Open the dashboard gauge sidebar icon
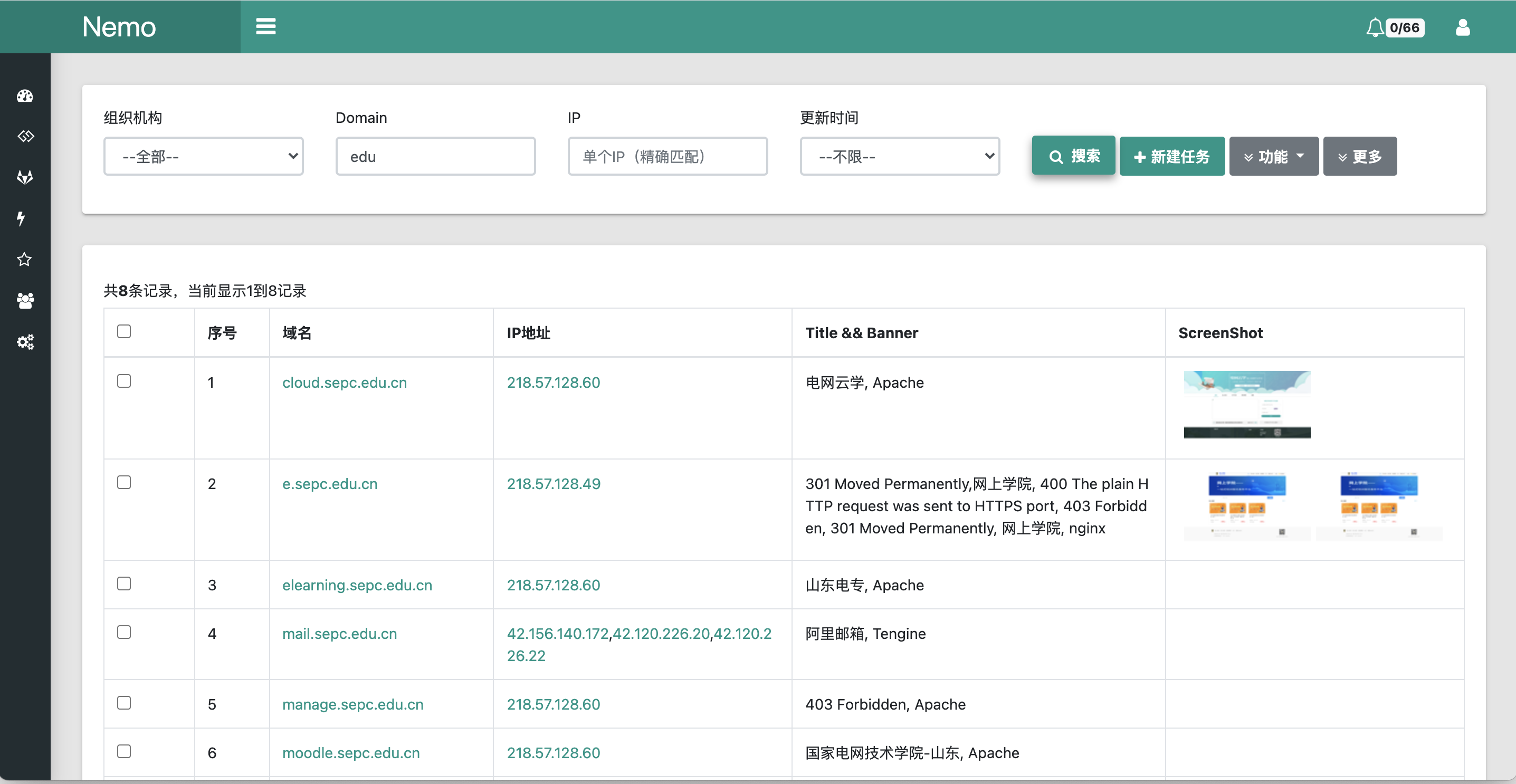 pos(25,96)
